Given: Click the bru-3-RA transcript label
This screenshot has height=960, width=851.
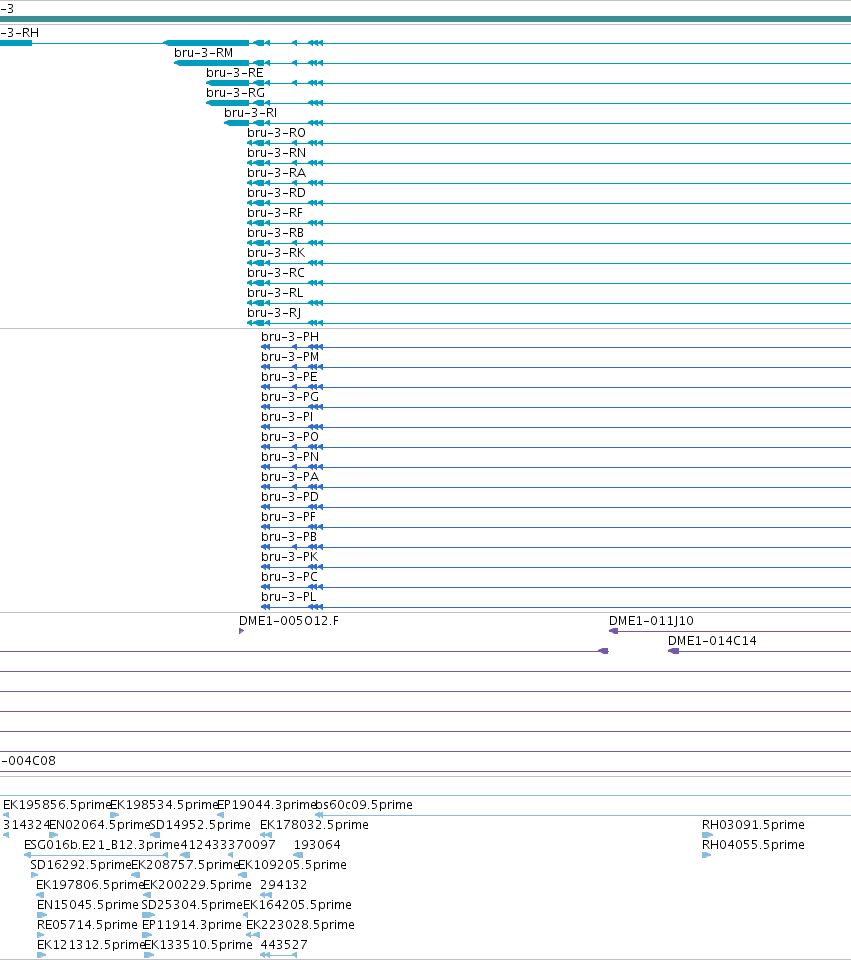Looking at the screenshot, I should coord(276,173).
